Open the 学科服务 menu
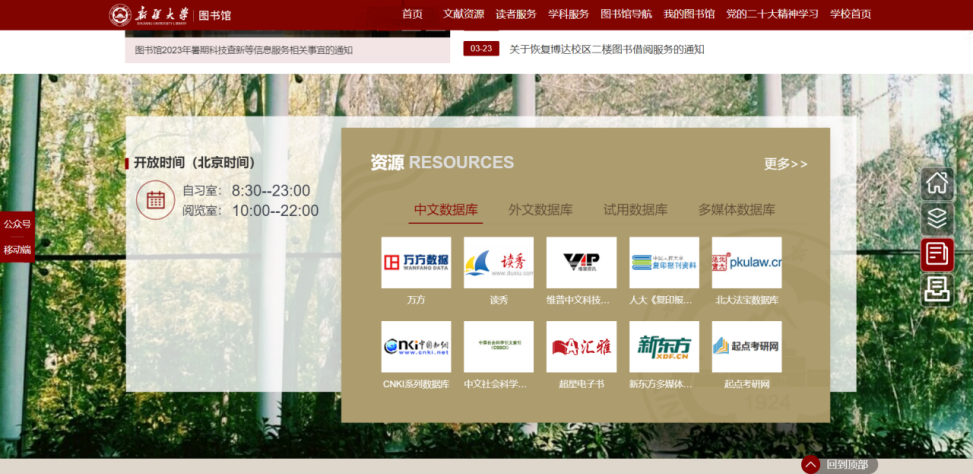 coord(568,14)
